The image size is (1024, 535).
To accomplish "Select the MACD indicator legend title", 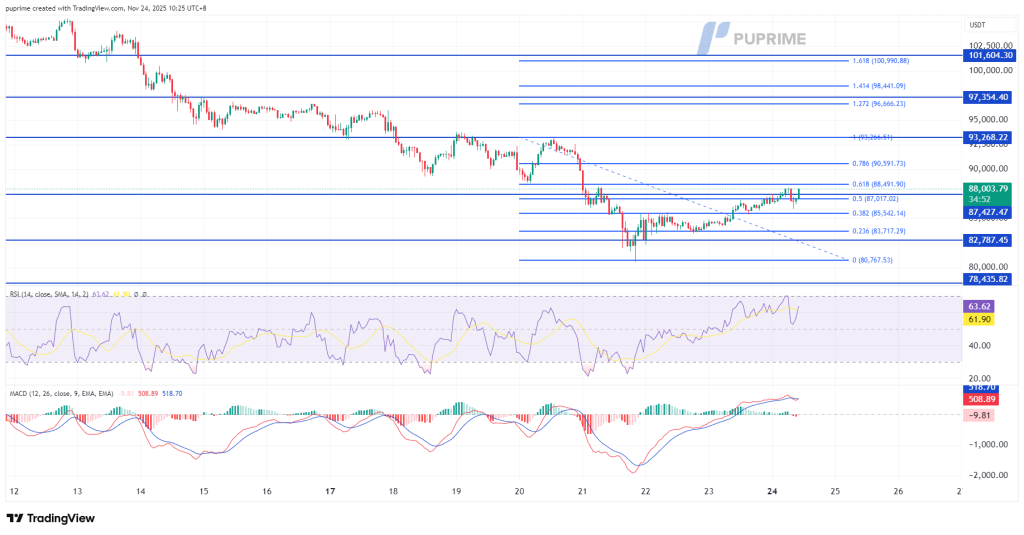I will click(x=60, y=394).
